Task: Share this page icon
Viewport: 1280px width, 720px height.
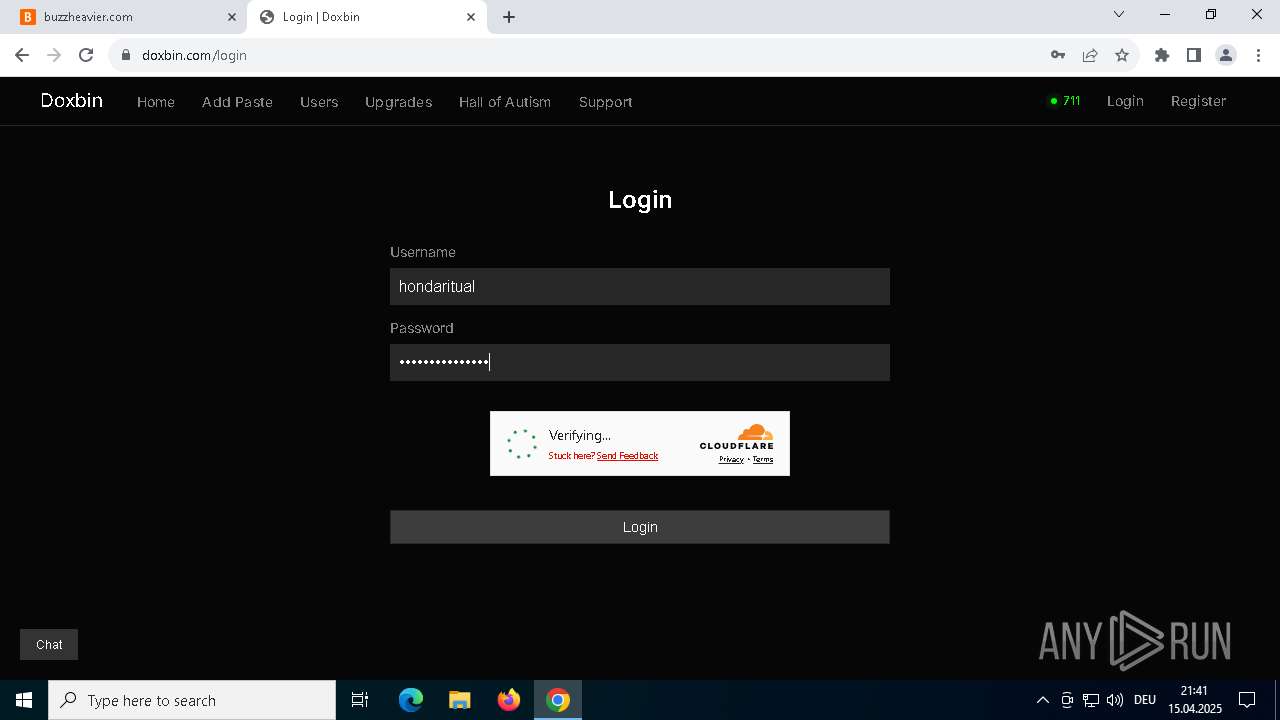Action: pos(1090,55)
